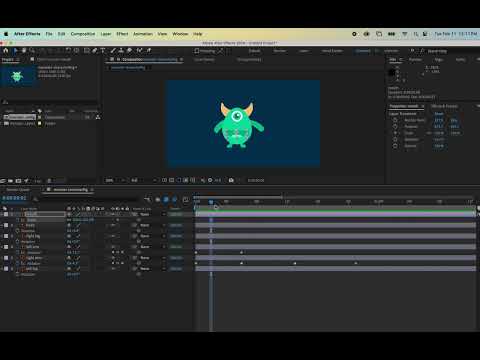
Task: Switch to the Render Queue tab
Action: click(x=18, y=190)
